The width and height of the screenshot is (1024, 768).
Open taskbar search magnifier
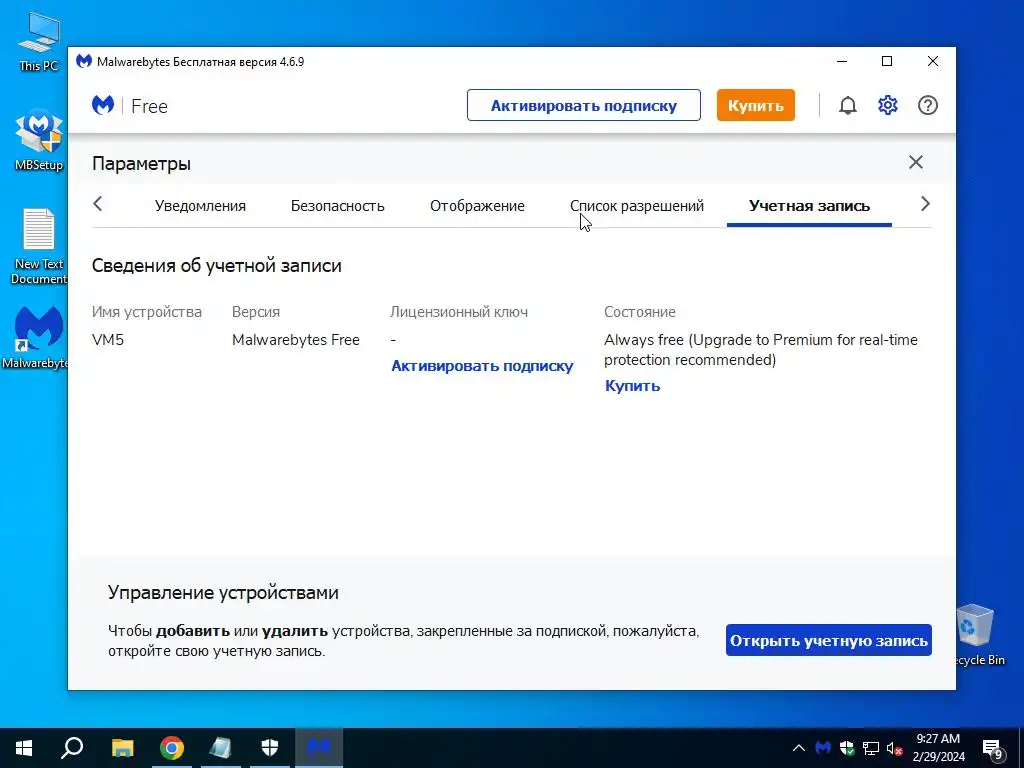72,748
